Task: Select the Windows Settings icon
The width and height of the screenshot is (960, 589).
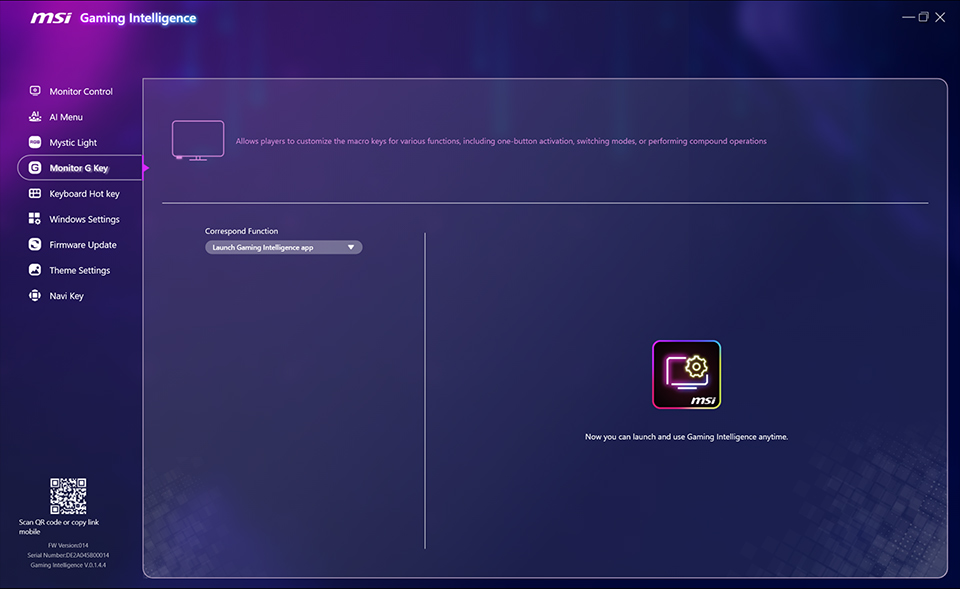Action: [x=36, y=218]
